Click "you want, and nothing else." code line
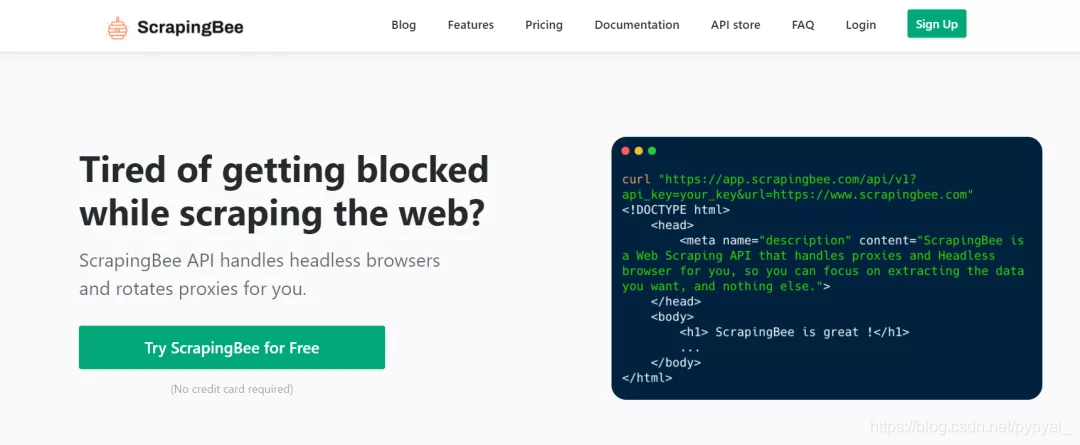This screenshot has height=445, width=1080. pyautogui.click(x=726, y=286)
